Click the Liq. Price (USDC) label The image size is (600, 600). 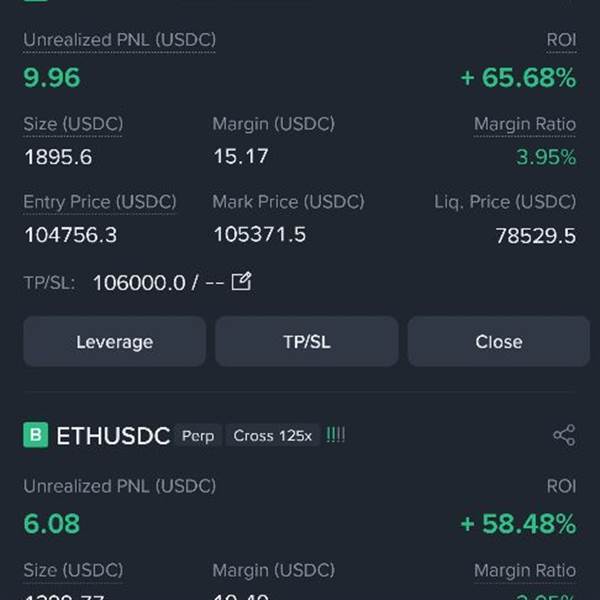pos(504,202)
